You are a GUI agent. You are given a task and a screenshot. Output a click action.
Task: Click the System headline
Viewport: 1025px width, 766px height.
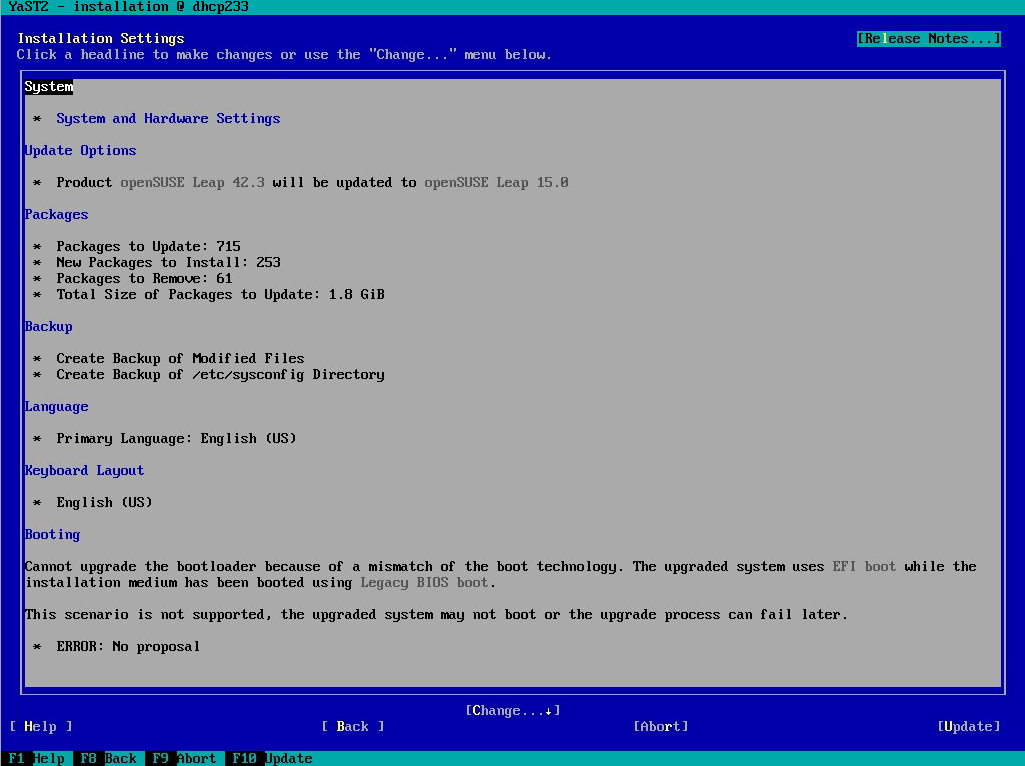pos(48,87)
